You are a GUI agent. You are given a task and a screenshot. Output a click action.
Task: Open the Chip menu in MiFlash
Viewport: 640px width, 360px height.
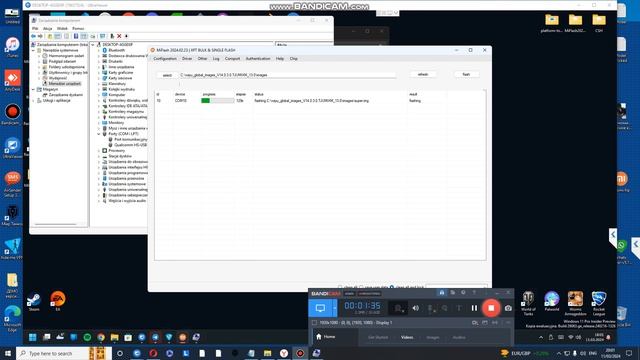293,59
